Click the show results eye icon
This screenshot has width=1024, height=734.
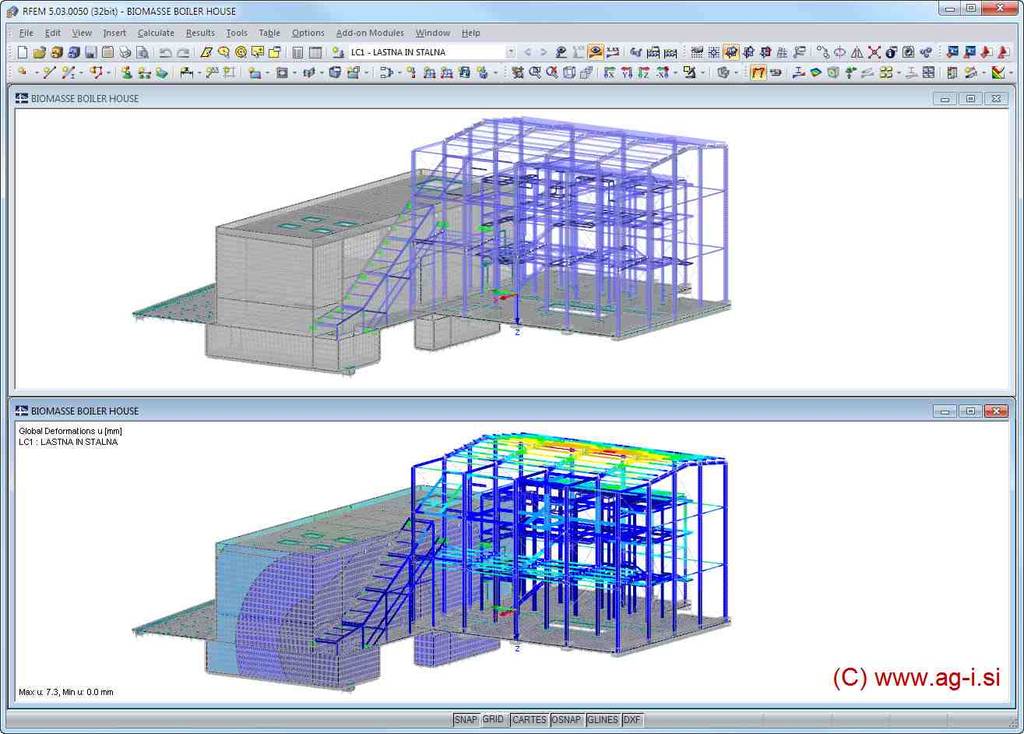click(x=595, y=52)
